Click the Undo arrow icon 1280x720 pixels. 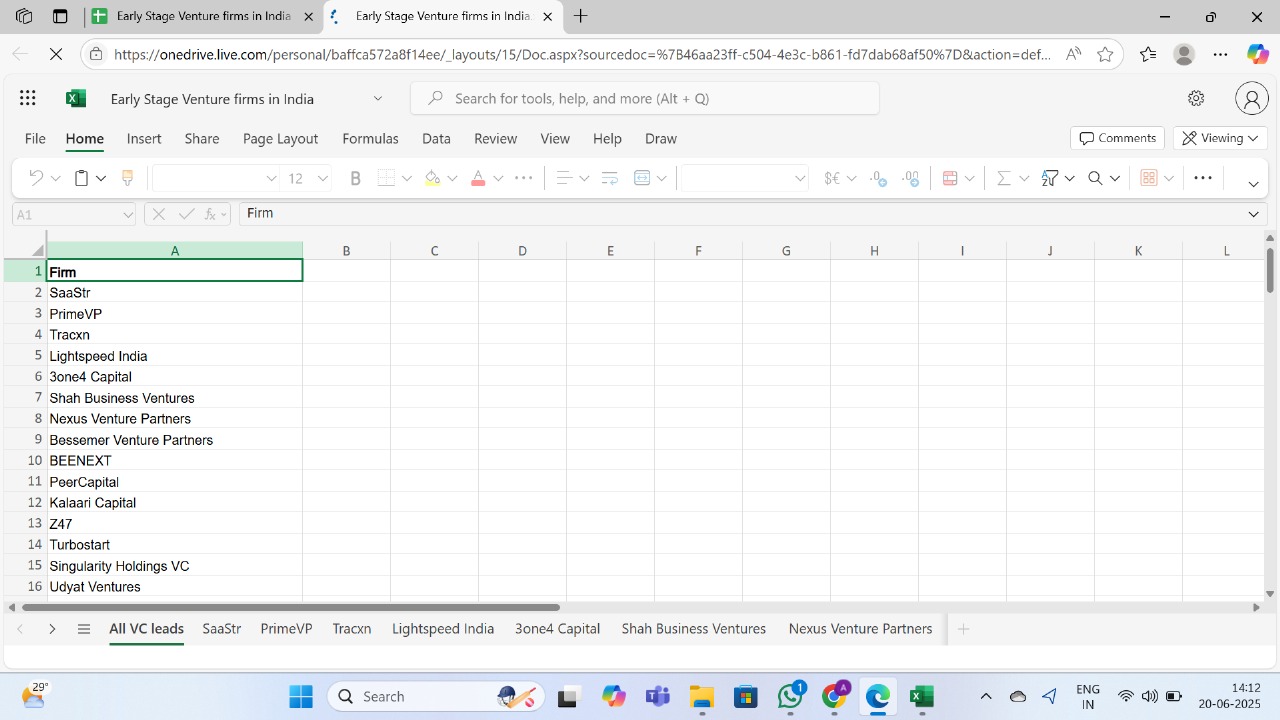(x=36, y=178)
